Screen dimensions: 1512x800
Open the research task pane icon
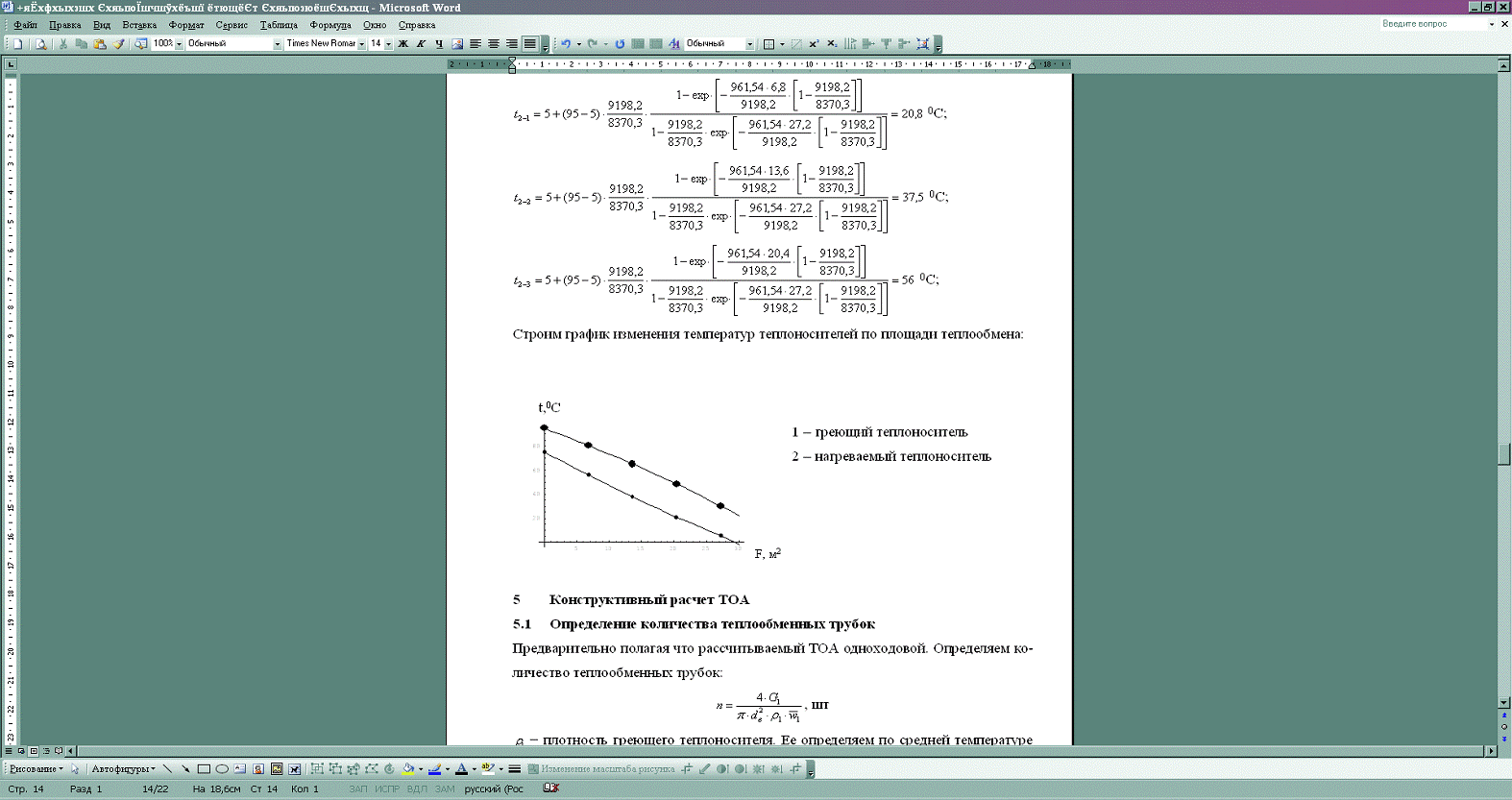(x=140, y=44)
